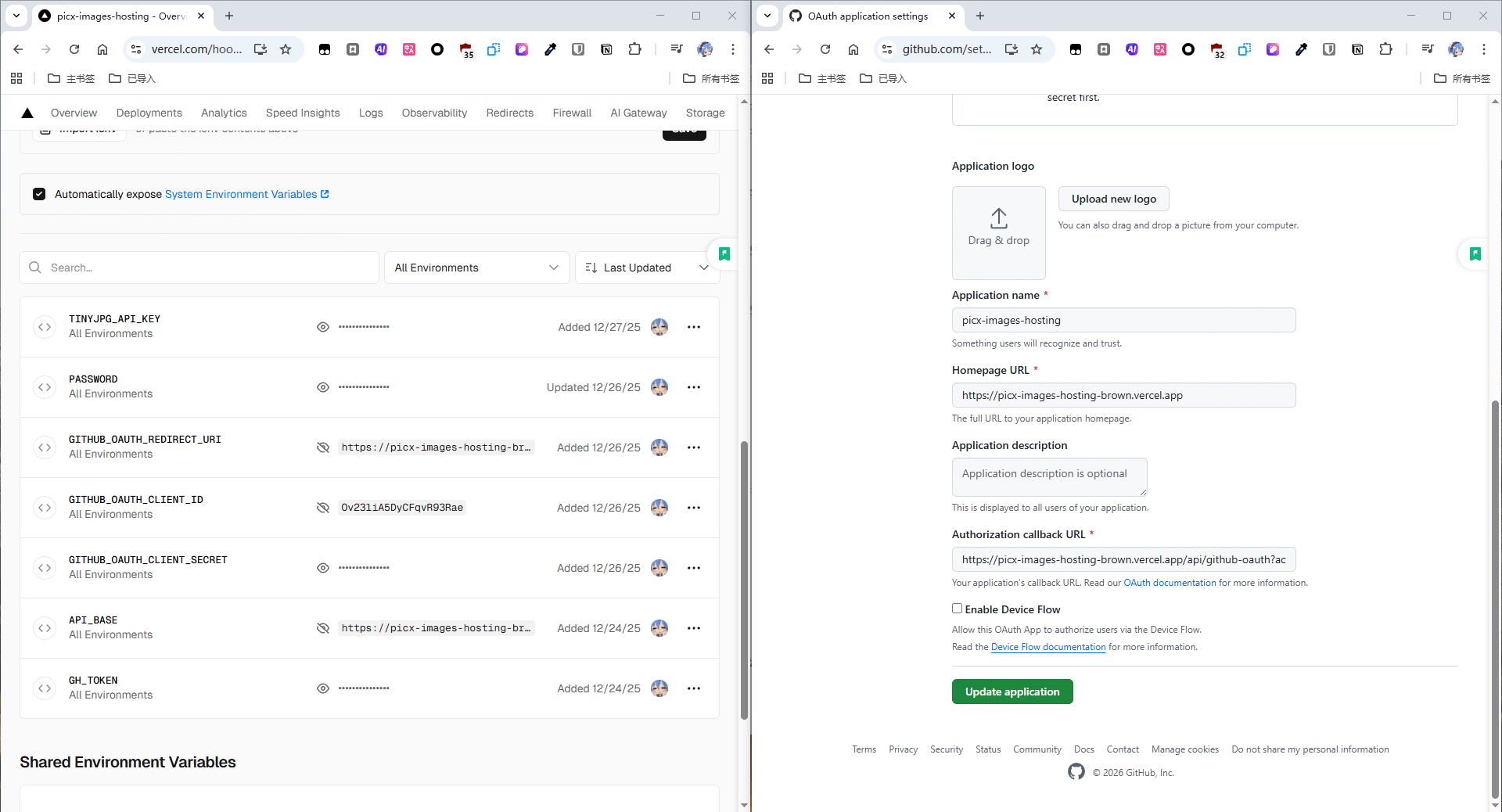Open Extensions puzzle icon in Vercel window
1502x812 pixels.
click(634, 49)
